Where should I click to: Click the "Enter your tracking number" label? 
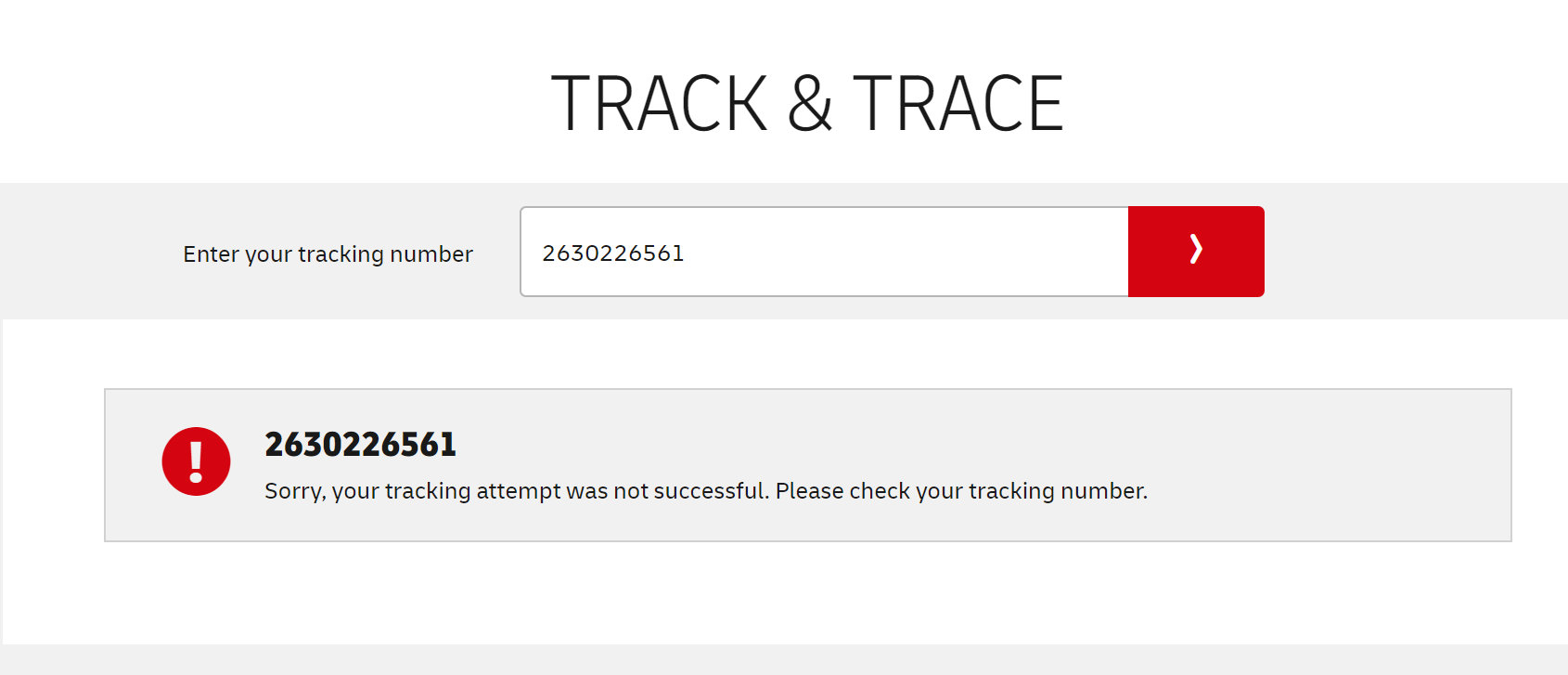tap(328, 254)
